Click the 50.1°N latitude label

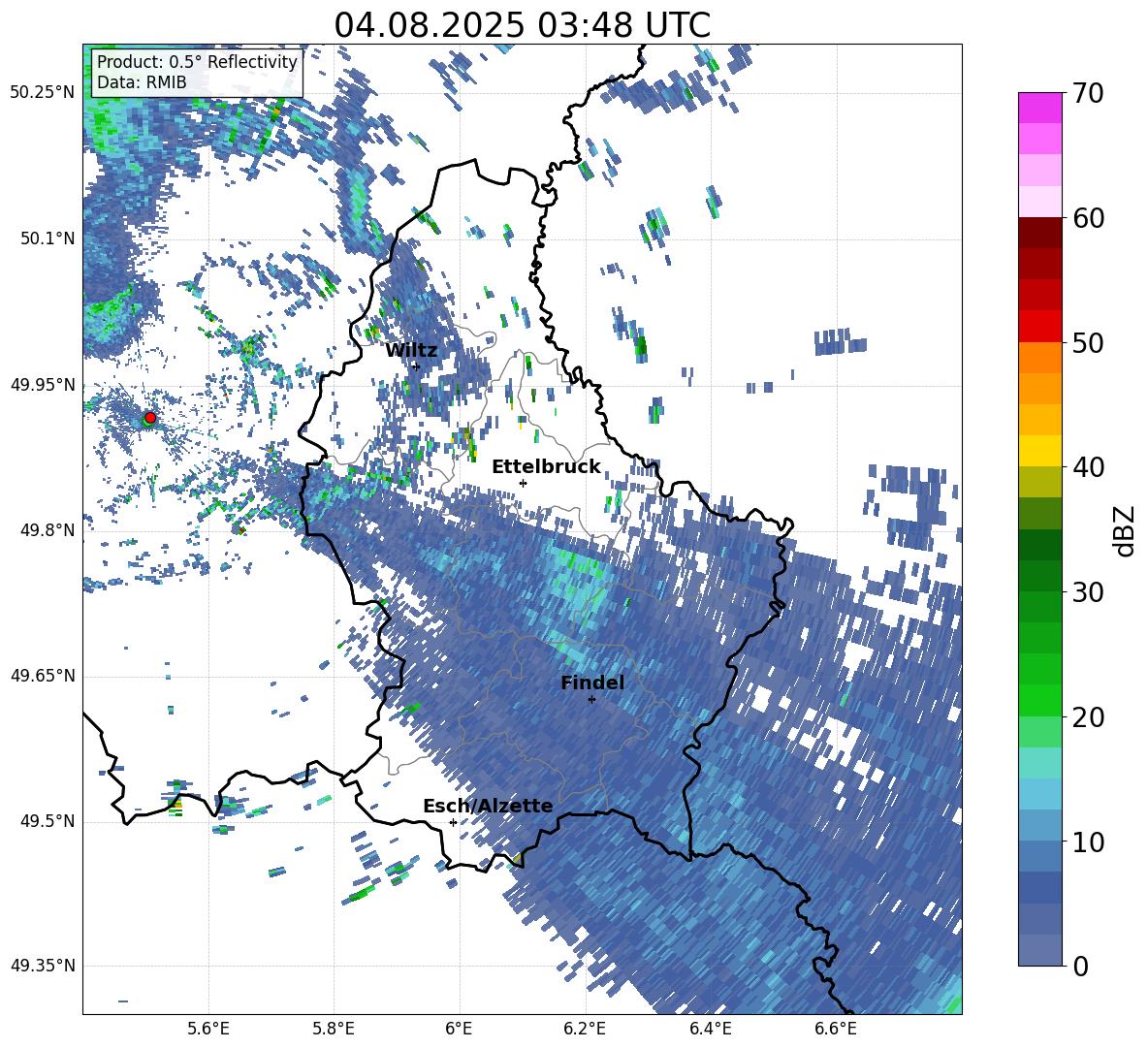tap(47, 238)
